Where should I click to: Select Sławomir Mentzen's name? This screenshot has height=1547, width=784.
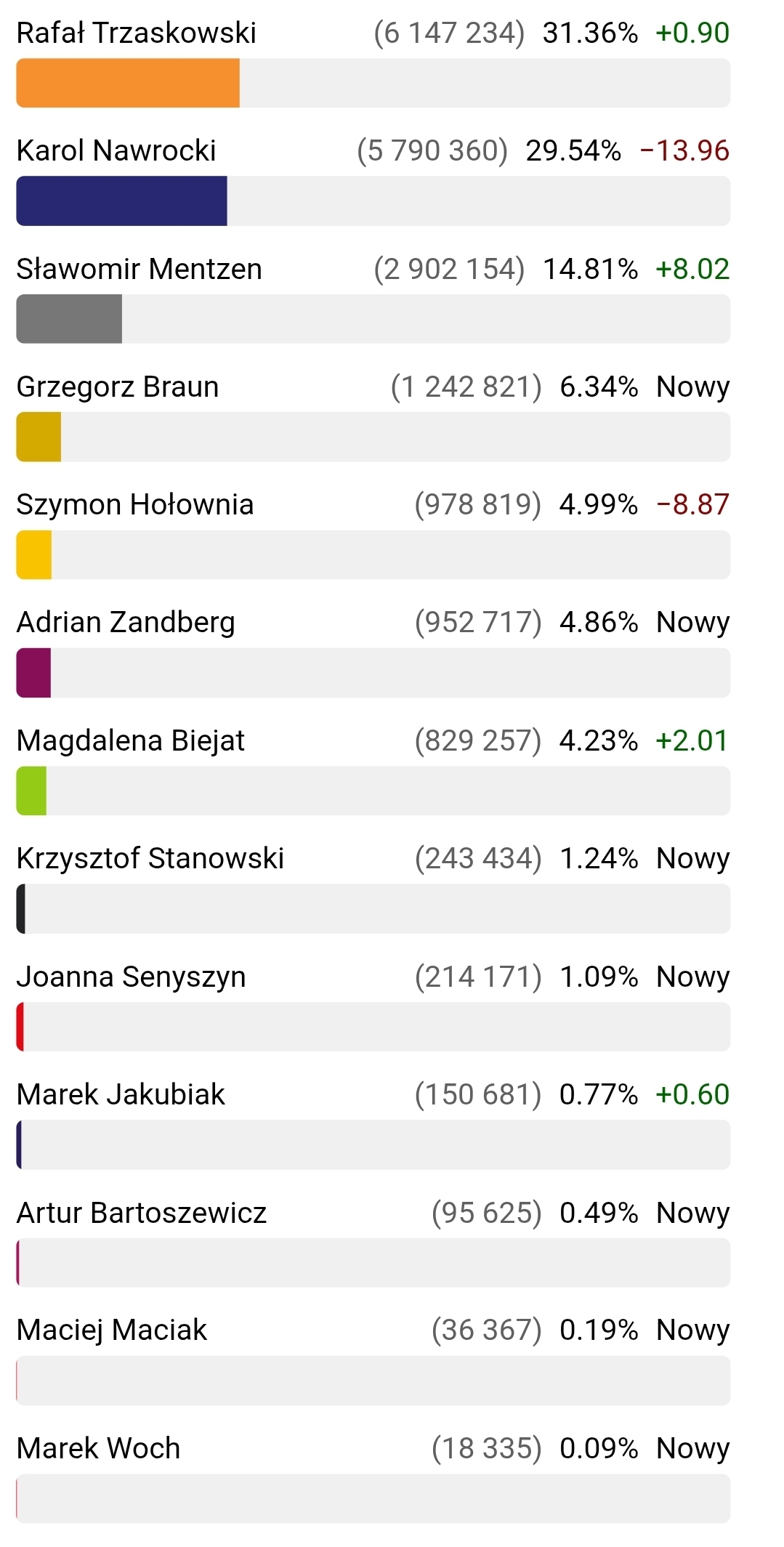pyautogui.click(x=139, y=269)
